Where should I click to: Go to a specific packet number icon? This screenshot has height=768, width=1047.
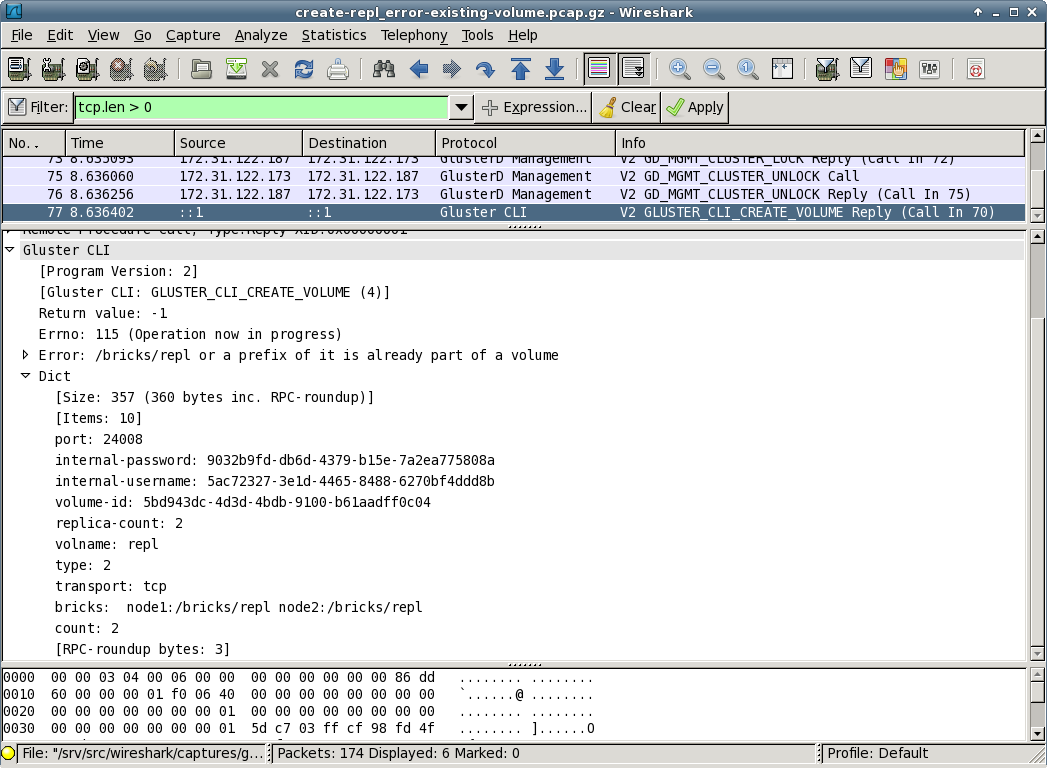click(485, 69)
